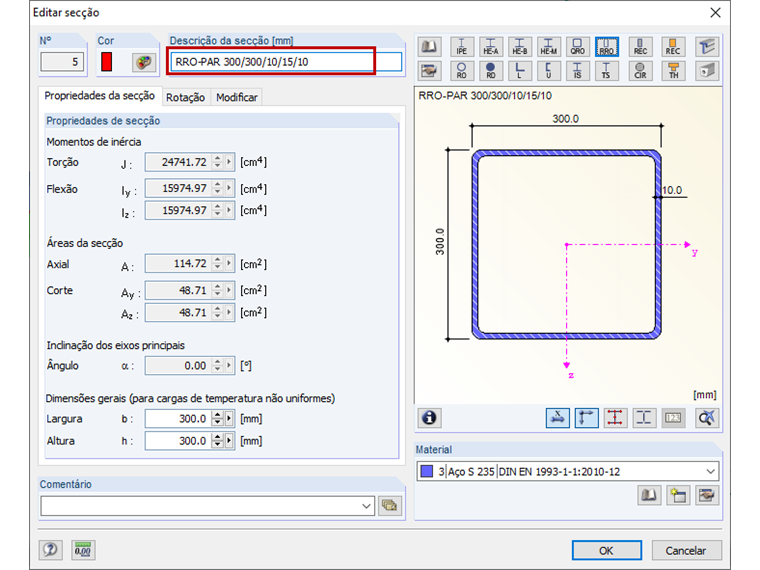Toggle stress points display
The height and width of the screenshot is (570, 760).
(x=615, y=418)
